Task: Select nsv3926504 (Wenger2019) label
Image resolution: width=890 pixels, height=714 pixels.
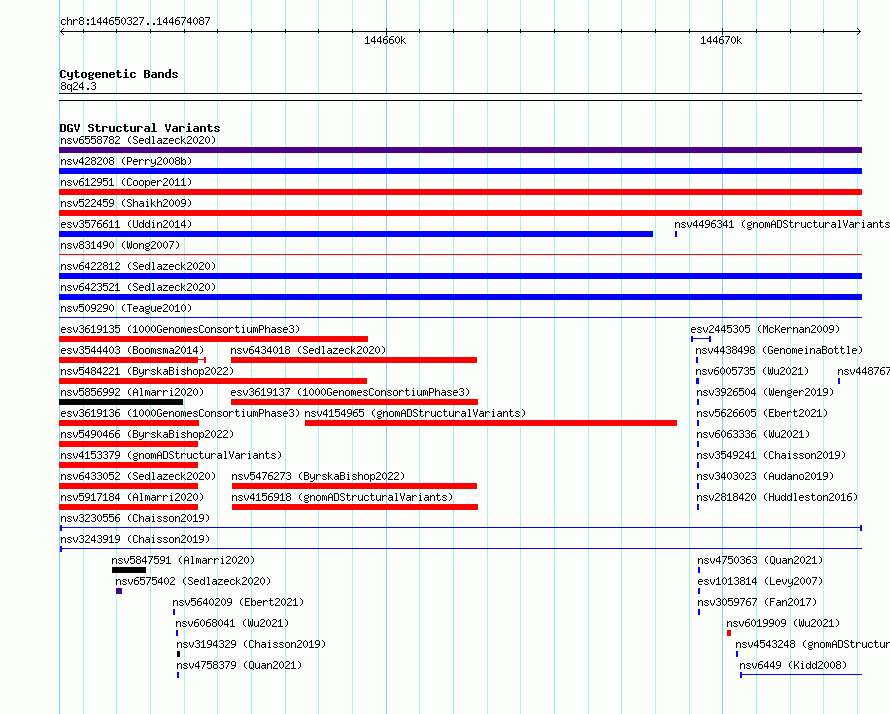Action: (x=765, y=392)
